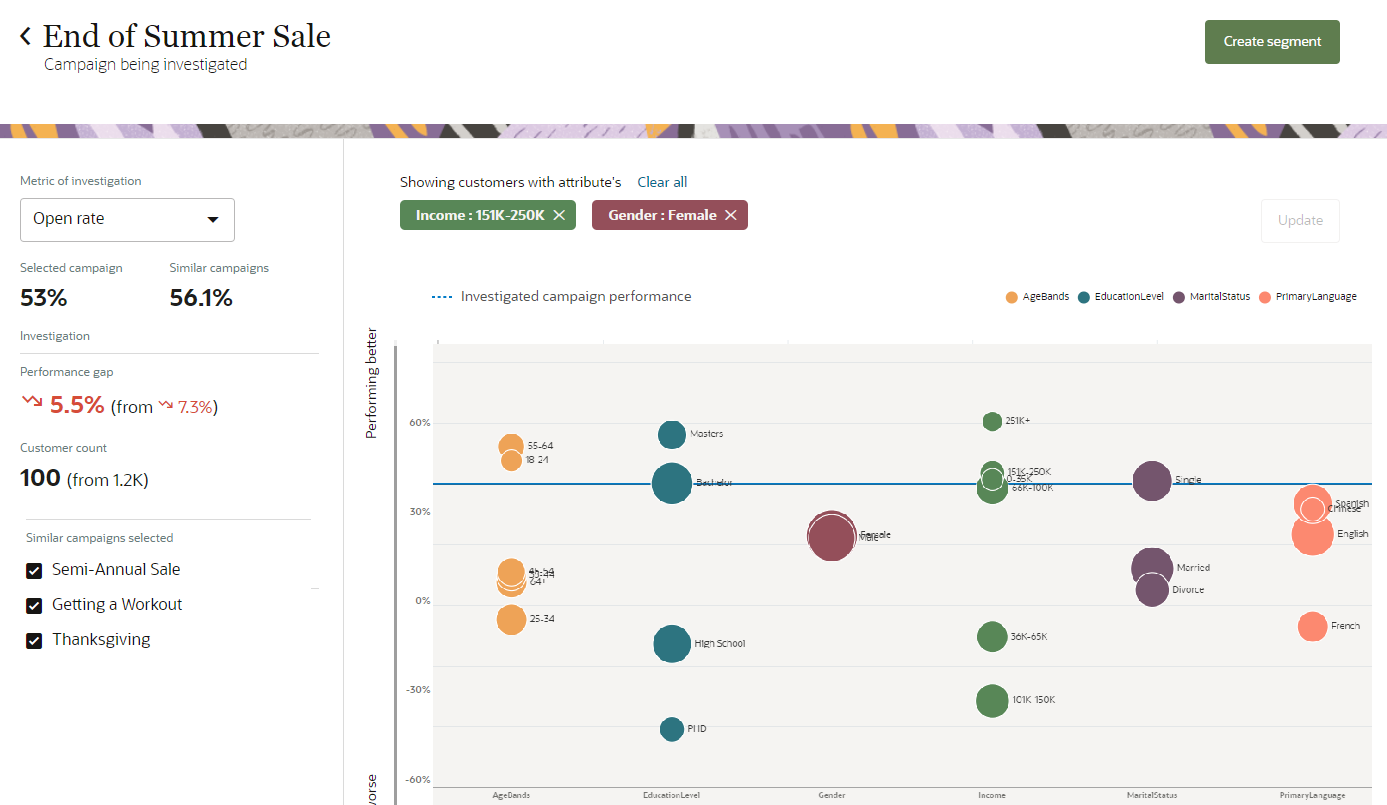Remove the Gender Female filter chip
The height and width of the screenshot is (805, 1387).
coord(731,215)
